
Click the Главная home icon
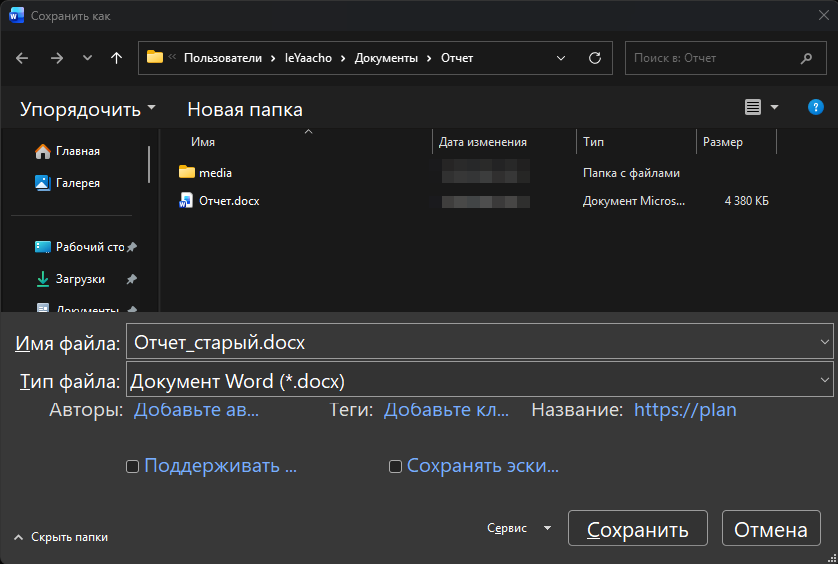click(x=43, y=151)
